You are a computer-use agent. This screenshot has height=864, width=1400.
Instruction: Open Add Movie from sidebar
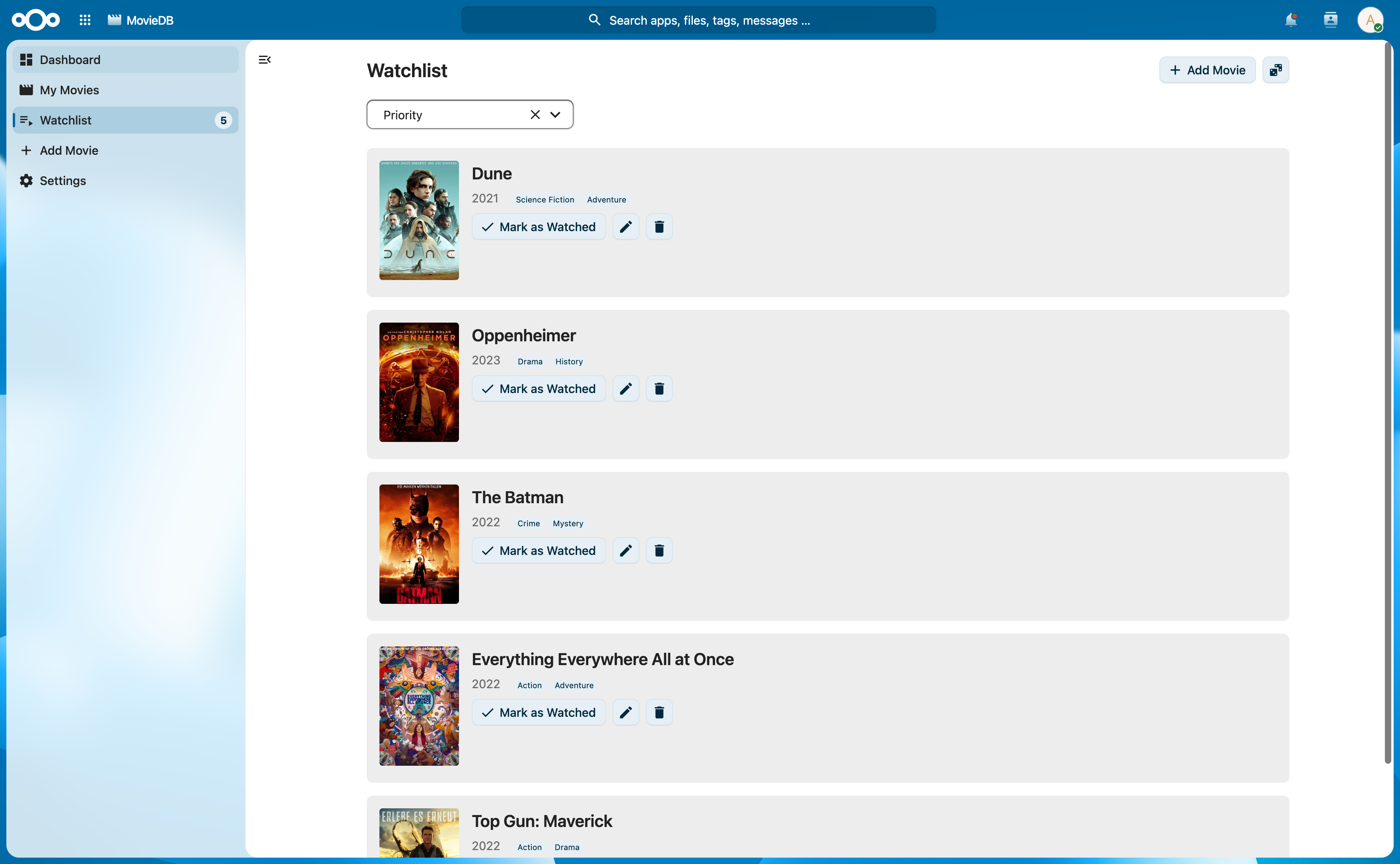[x=126, y=150]
